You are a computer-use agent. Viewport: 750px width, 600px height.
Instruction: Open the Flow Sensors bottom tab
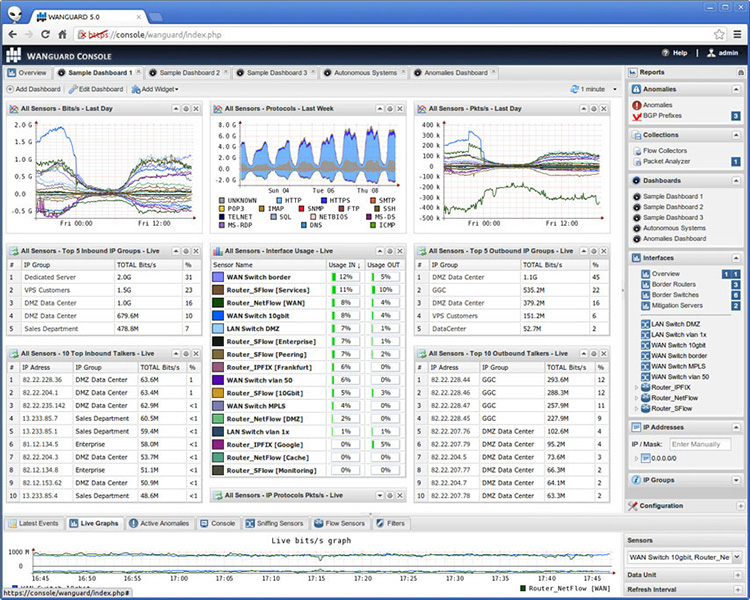(339, 523)
